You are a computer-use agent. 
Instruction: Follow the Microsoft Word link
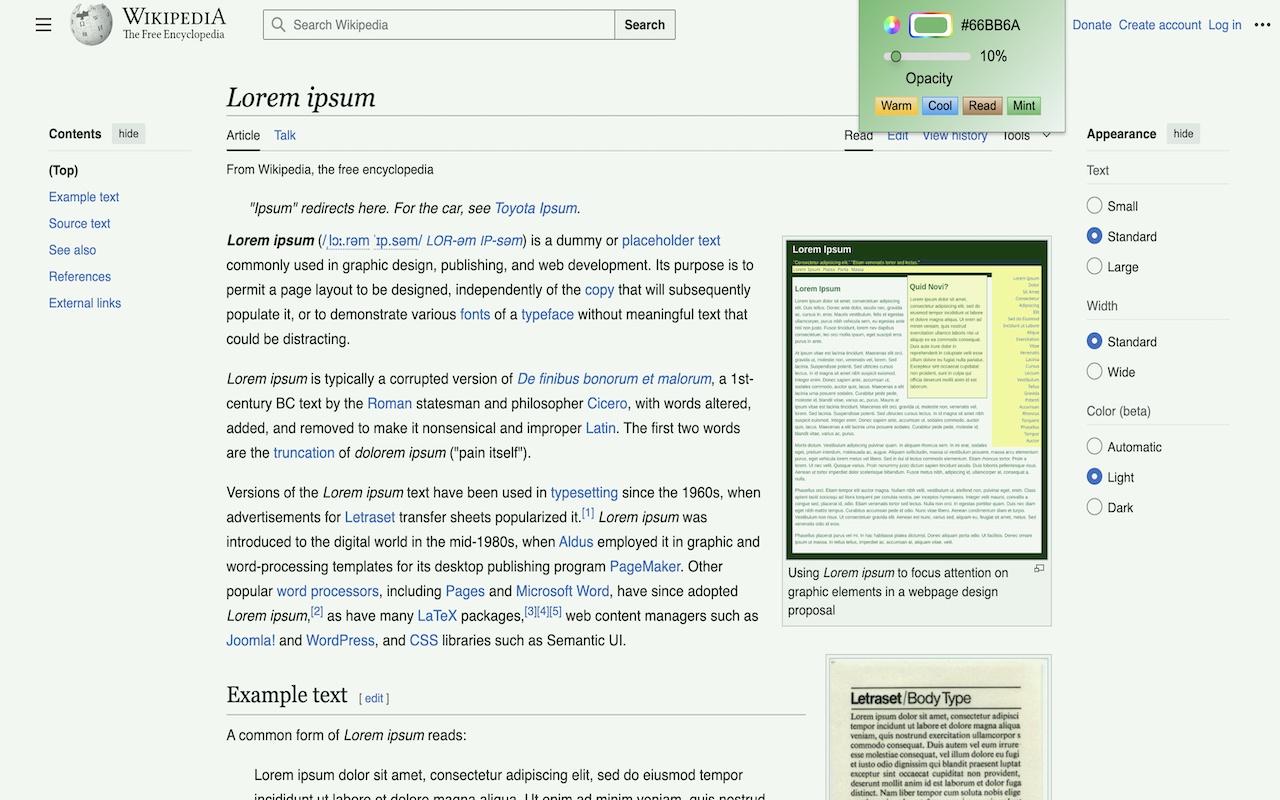pos(562,591)
